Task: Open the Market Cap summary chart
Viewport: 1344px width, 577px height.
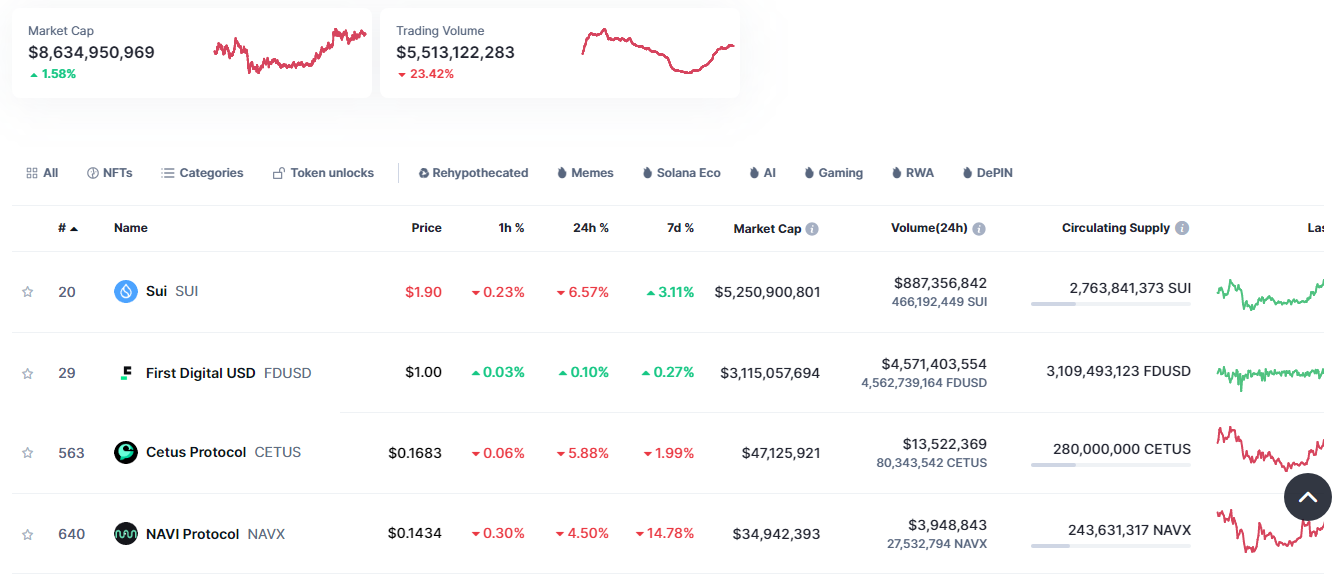Action: (290, 51)
